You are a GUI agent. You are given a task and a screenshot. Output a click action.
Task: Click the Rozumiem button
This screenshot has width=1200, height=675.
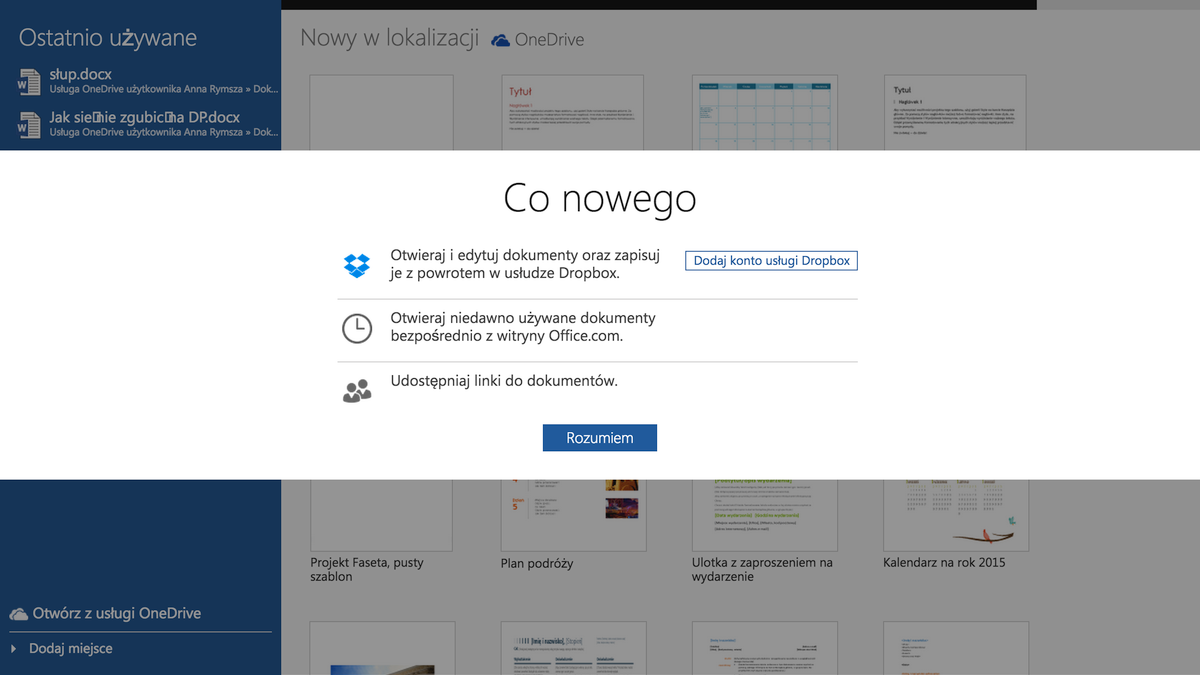pyautogui.click(x=600, y=438)
